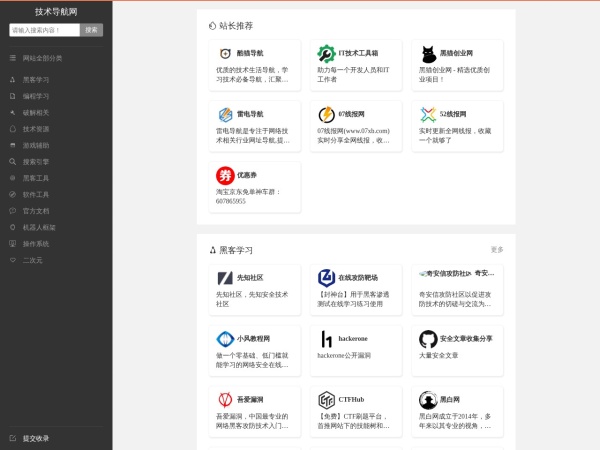Click the 酷猫导航 site icon
The image size is (600, 450).
225,54
